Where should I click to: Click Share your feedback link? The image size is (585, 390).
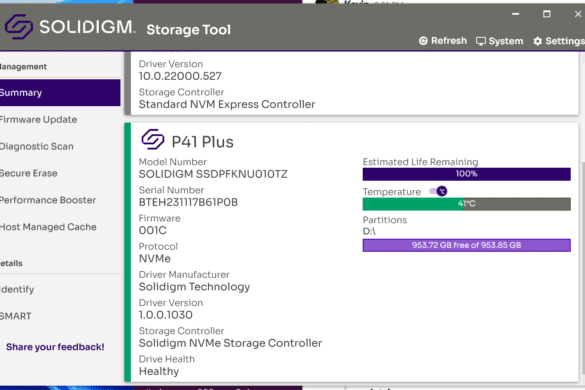55,347
